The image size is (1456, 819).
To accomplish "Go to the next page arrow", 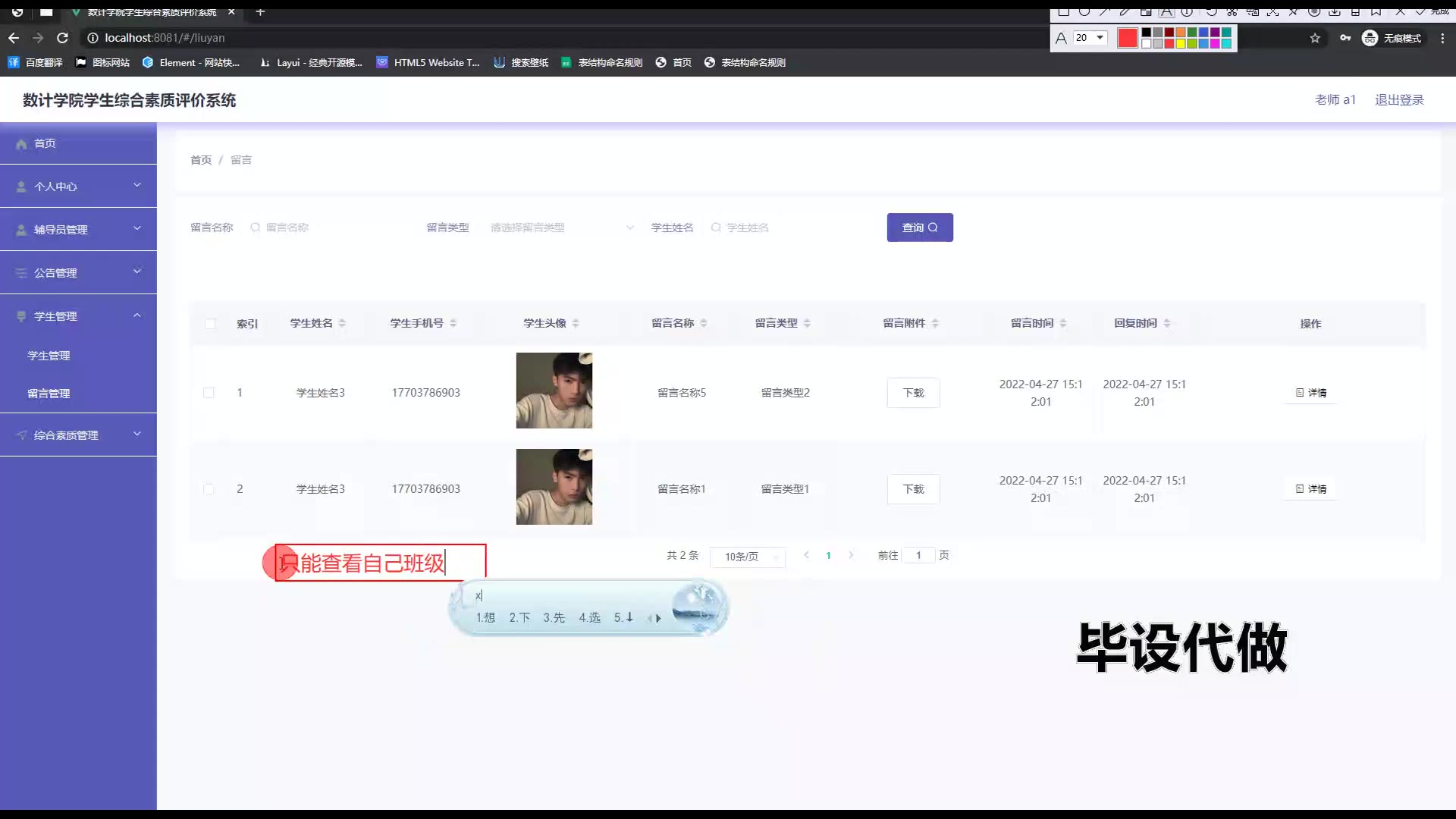I will coord(851,555).
